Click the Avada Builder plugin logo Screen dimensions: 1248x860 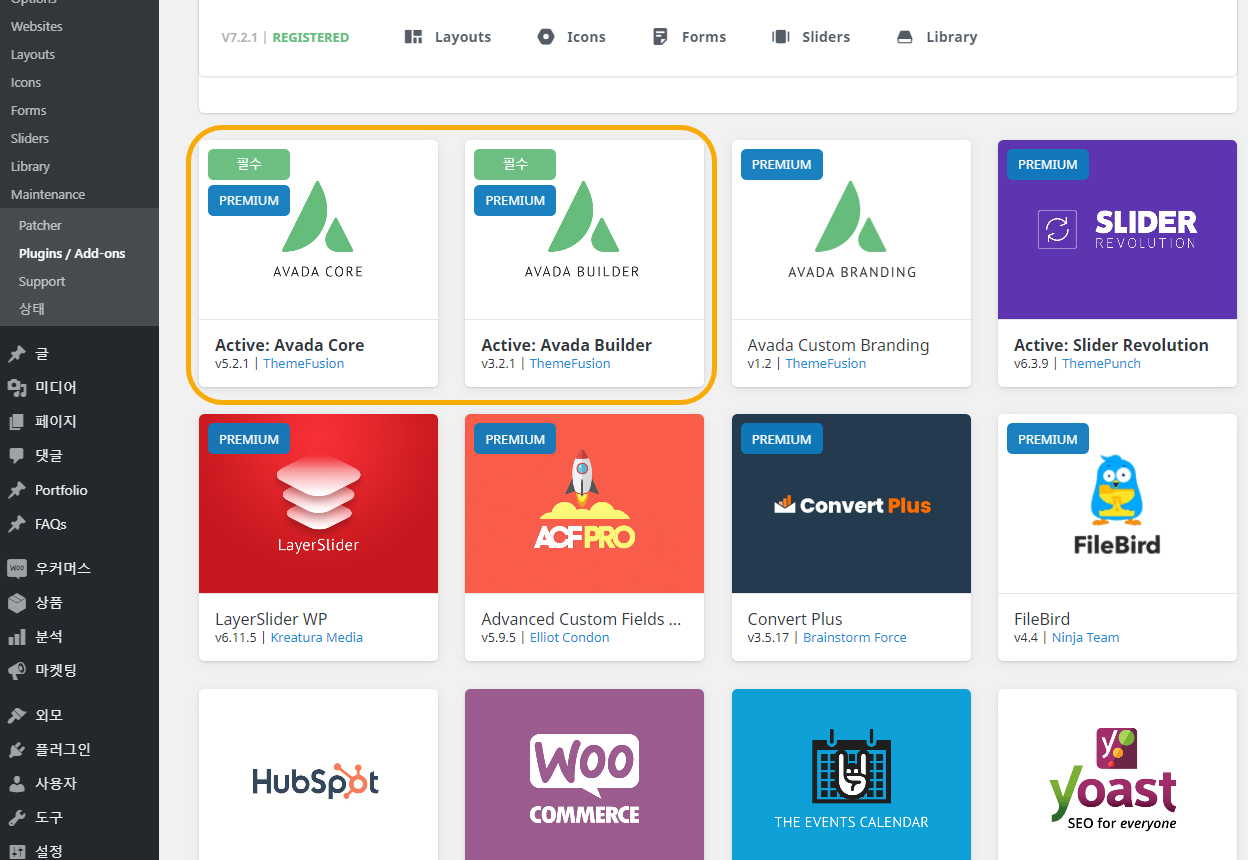click(583, 229)
